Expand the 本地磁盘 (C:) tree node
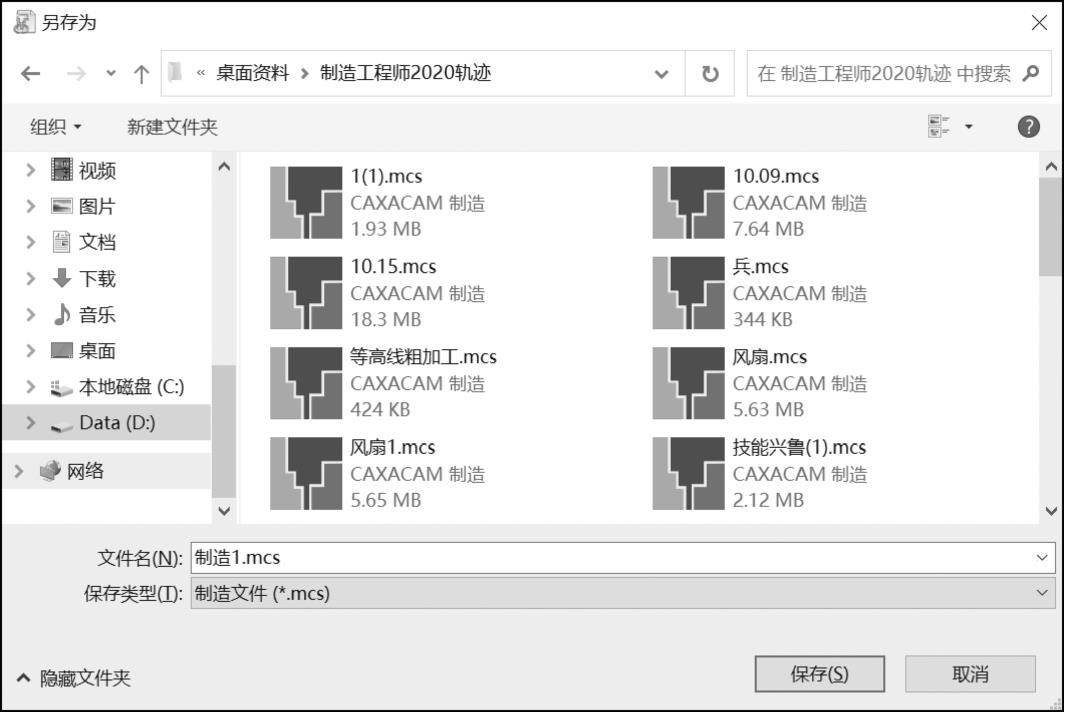Image resolution: width=1065 pixels, height=713 pixels. tap(31, 387)
